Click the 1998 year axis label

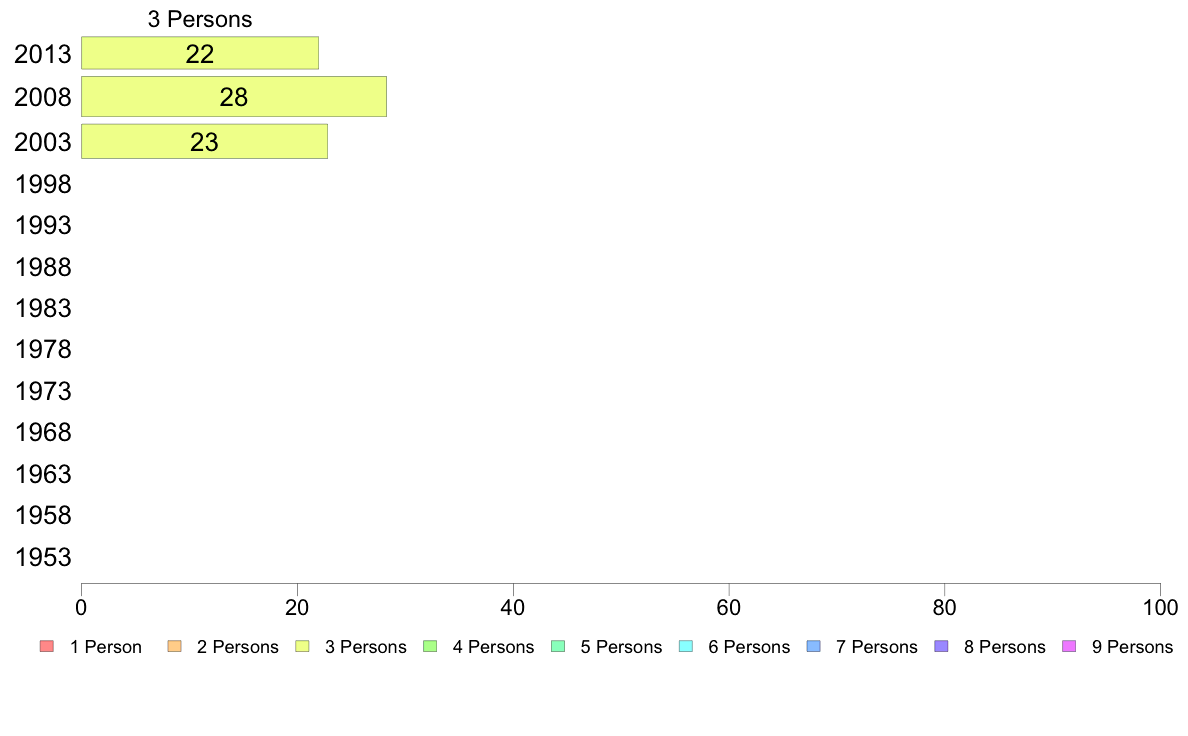43,184
